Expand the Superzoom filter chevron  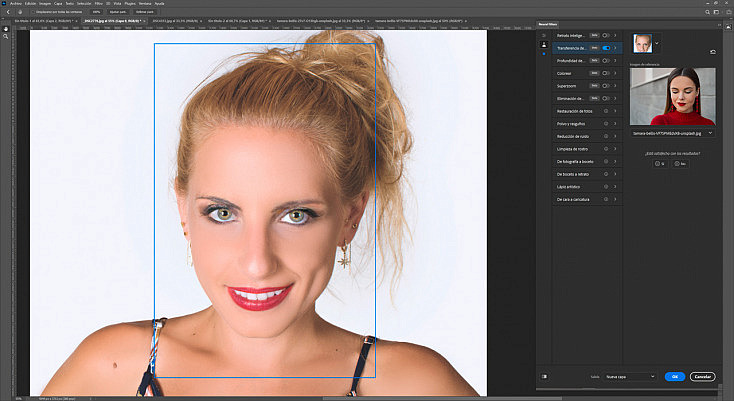(x=615, y=86)
